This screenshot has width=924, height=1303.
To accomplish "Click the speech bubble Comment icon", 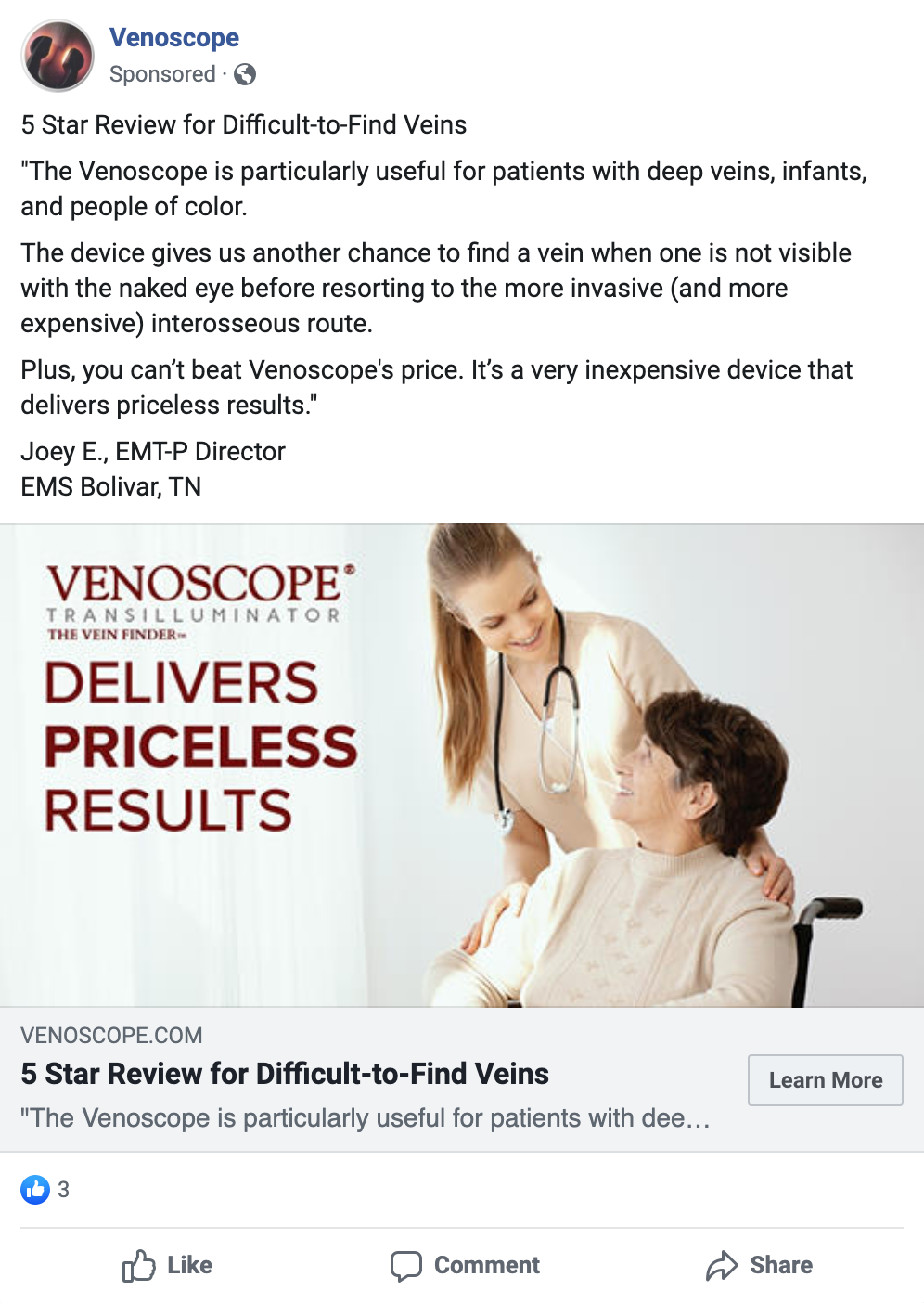I will [406, 1265].
